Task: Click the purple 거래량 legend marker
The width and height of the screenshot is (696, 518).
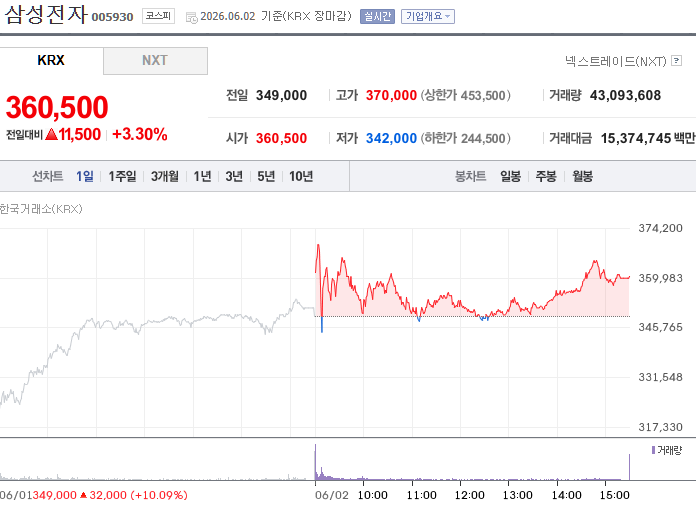Action: pyautogui.click(x=653, y=450)
